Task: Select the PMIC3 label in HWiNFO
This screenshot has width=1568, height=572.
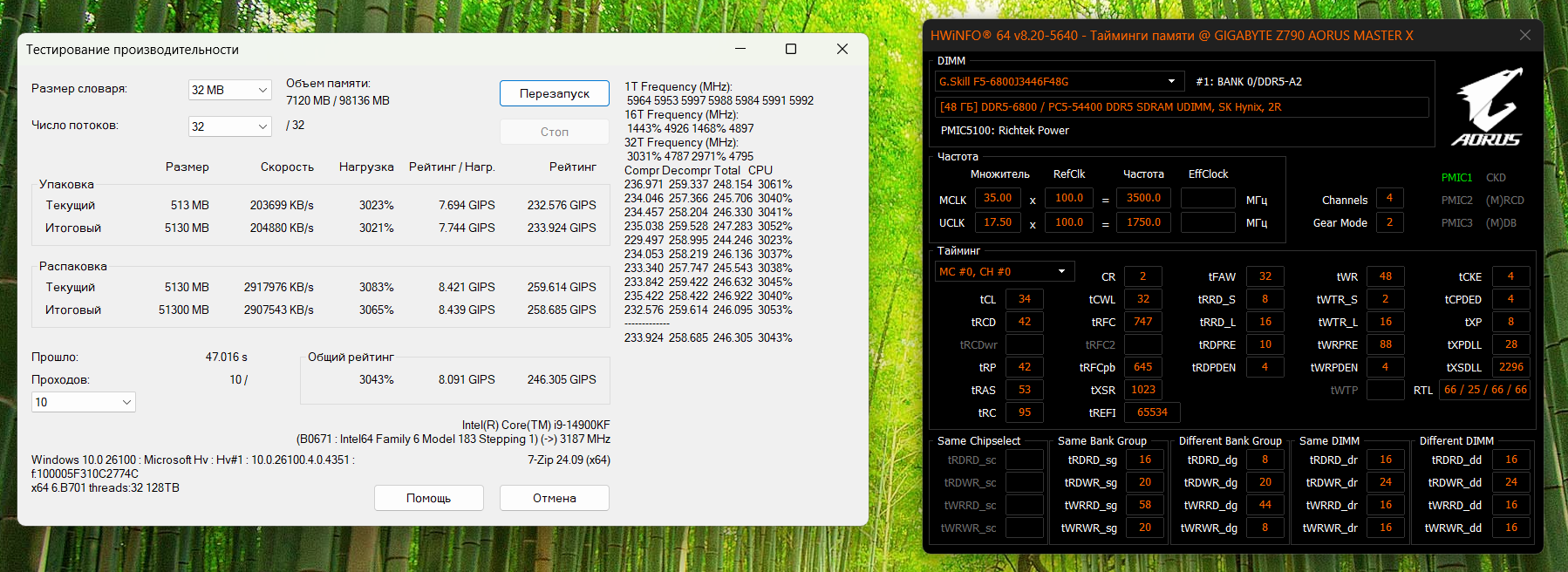Action: (x=1456, y=222)
